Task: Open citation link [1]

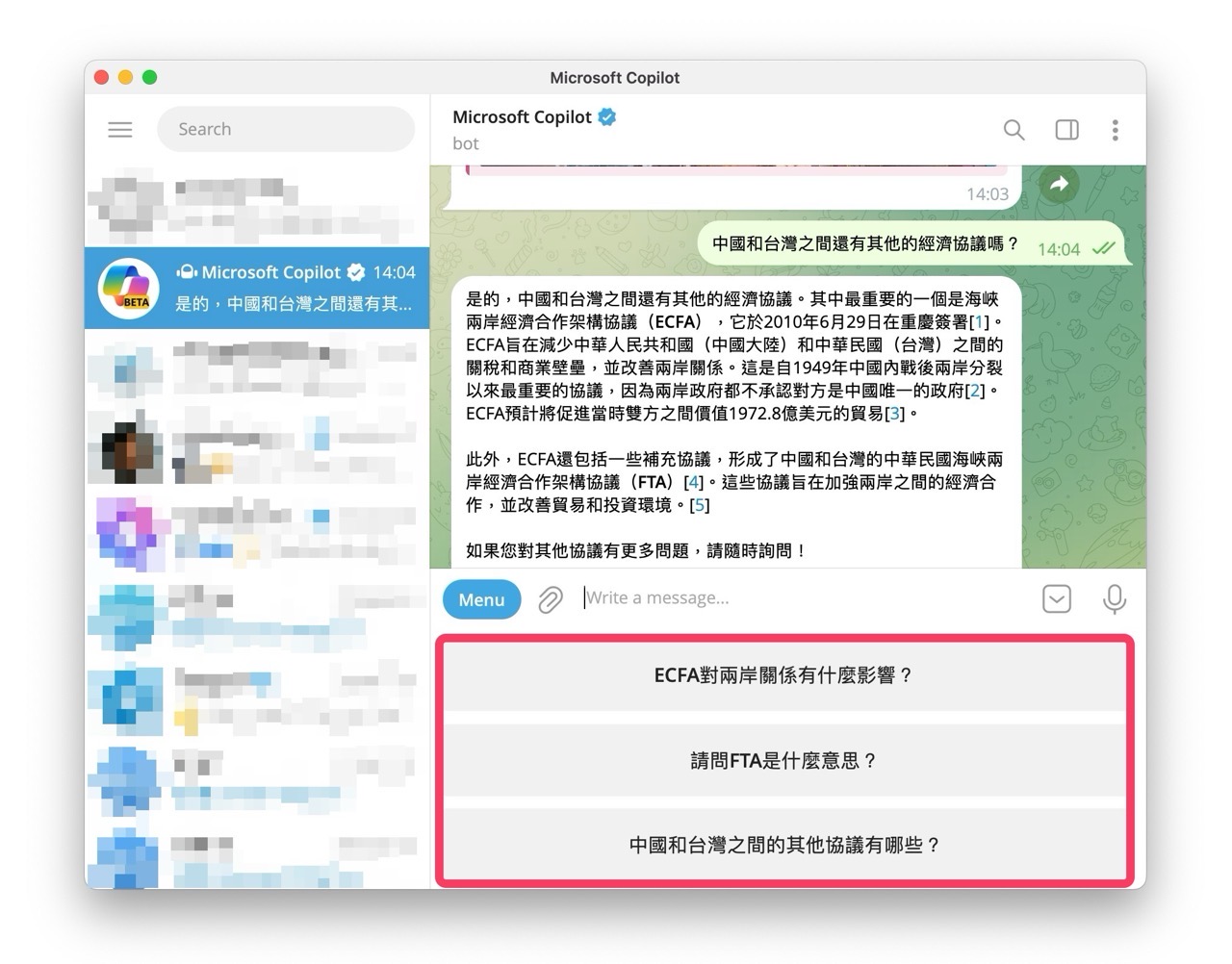Action: [980, 321]
